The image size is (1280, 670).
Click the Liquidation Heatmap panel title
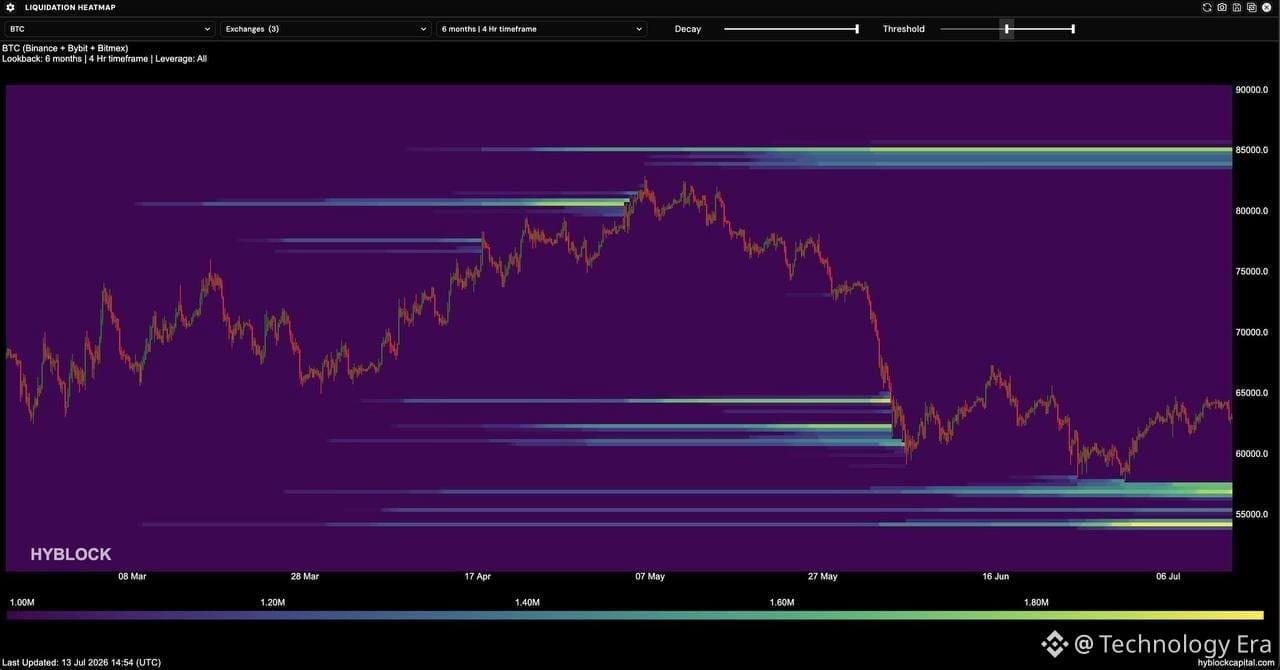point(70,8)
